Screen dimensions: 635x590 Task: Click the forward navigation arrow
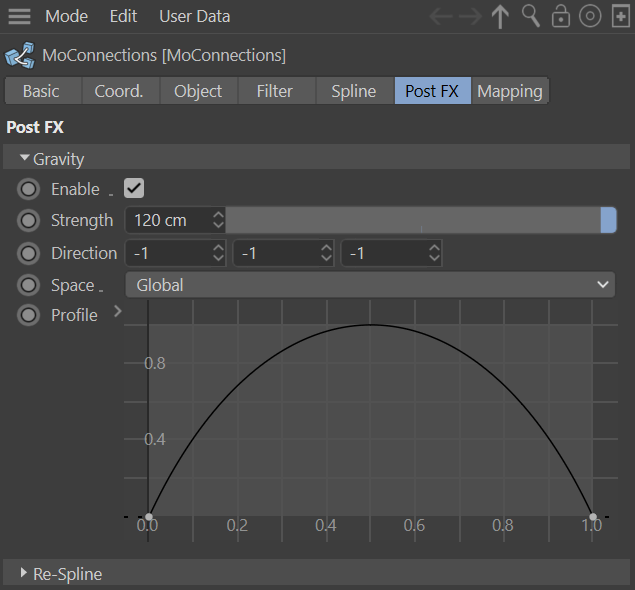point(469,16)
